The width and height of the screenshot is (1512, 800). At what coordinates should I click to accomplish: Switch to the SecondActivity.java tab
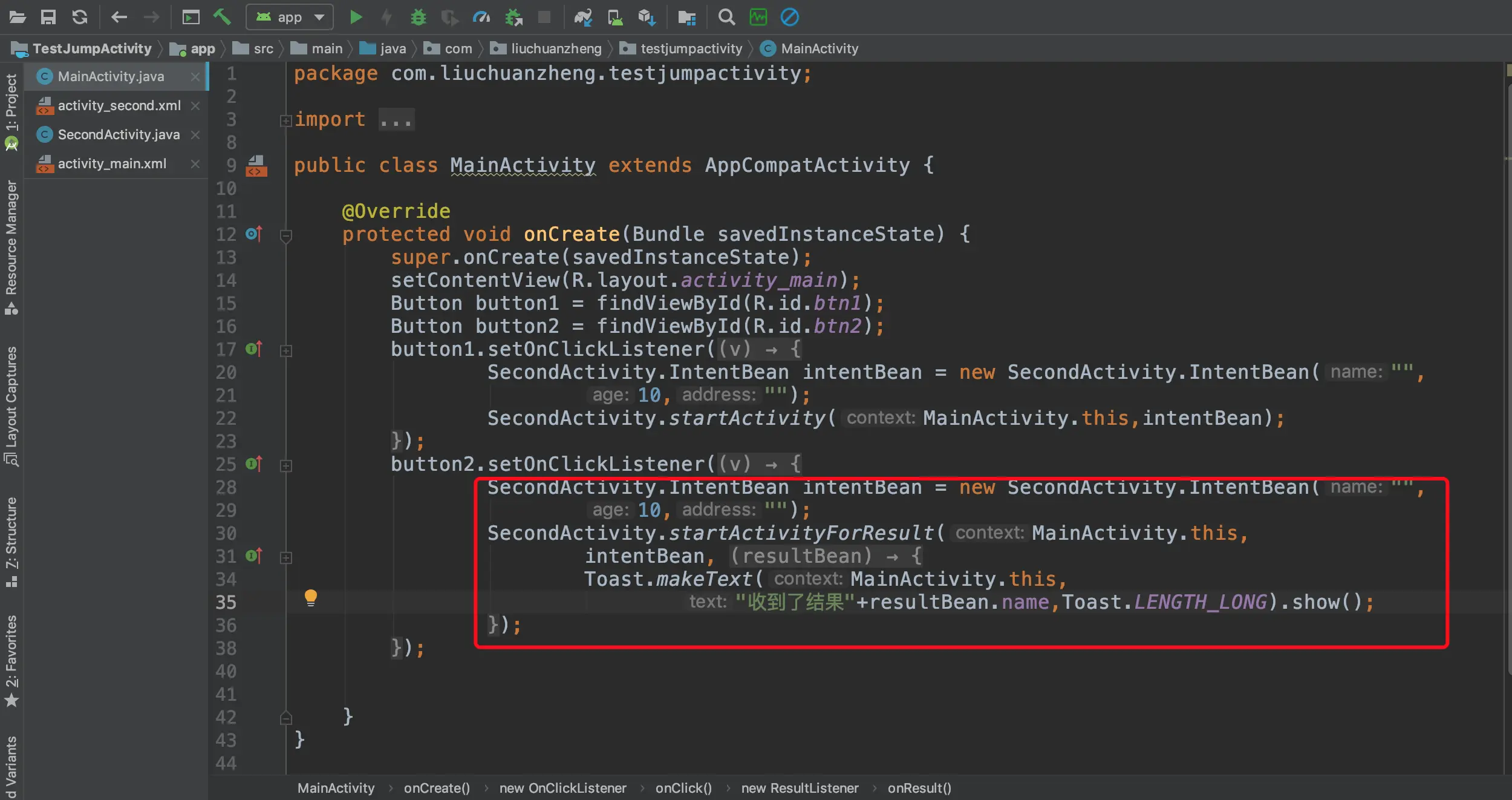click(119, 134)
